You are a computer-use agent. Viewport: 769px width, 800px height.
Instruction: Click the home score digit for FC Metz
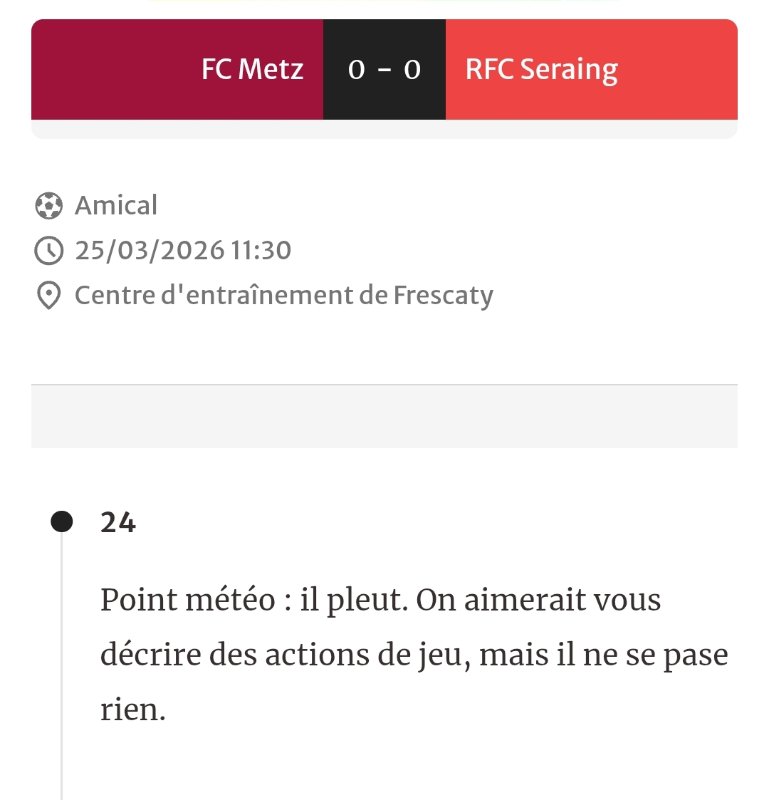click(x=356, y=70)
